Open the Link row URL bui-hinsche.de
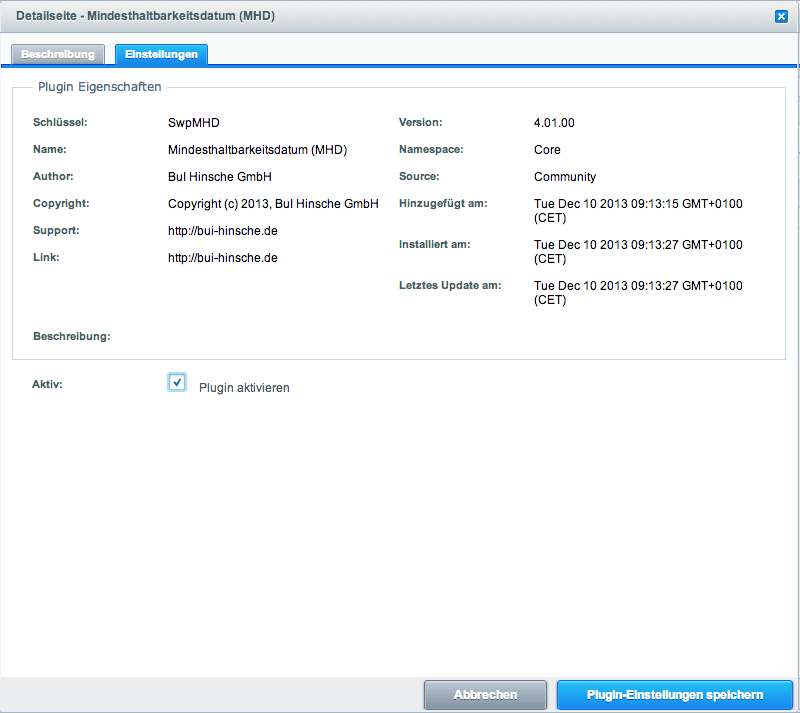This screenshot has height=713, width=800. pos(222,258)
